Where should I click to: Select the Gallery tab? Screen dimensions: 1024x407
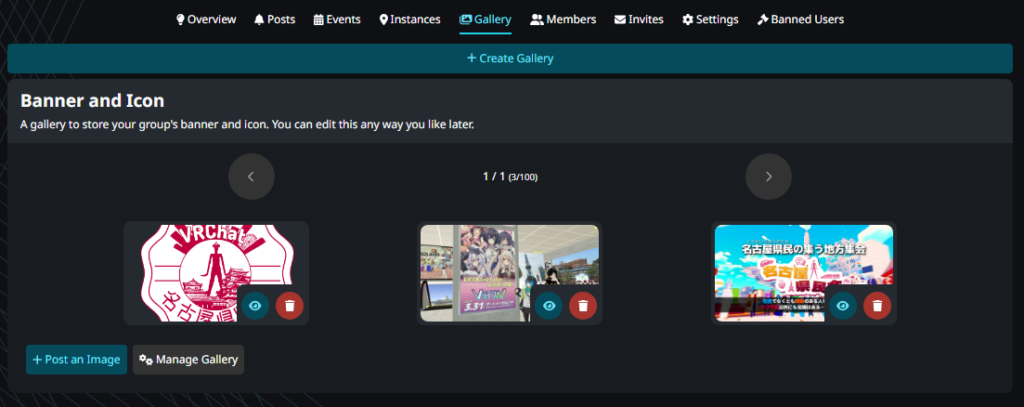pos(485,19)
